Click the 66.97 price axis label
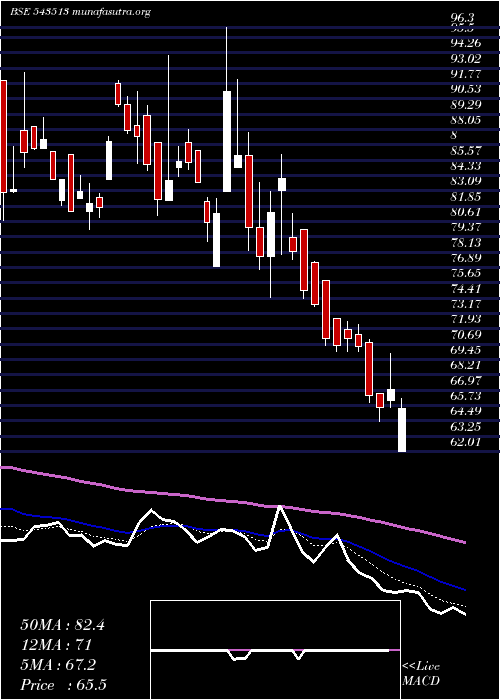The height and width of the screenshot is (700, 500). (467, 380)
